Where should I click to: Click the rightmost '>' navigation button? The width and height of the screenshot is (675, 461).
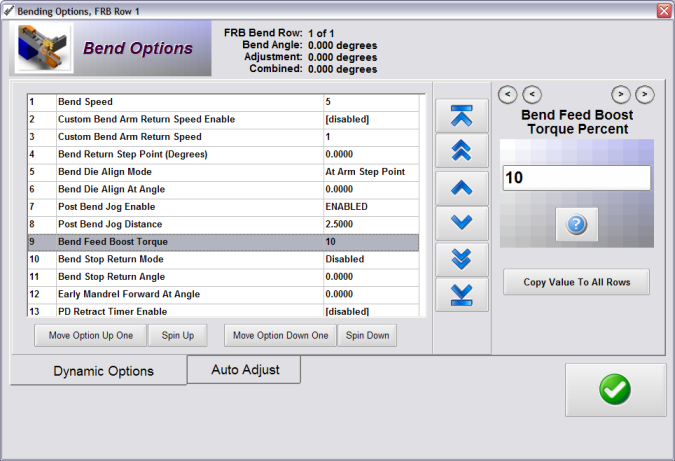(x=645, y=94)
